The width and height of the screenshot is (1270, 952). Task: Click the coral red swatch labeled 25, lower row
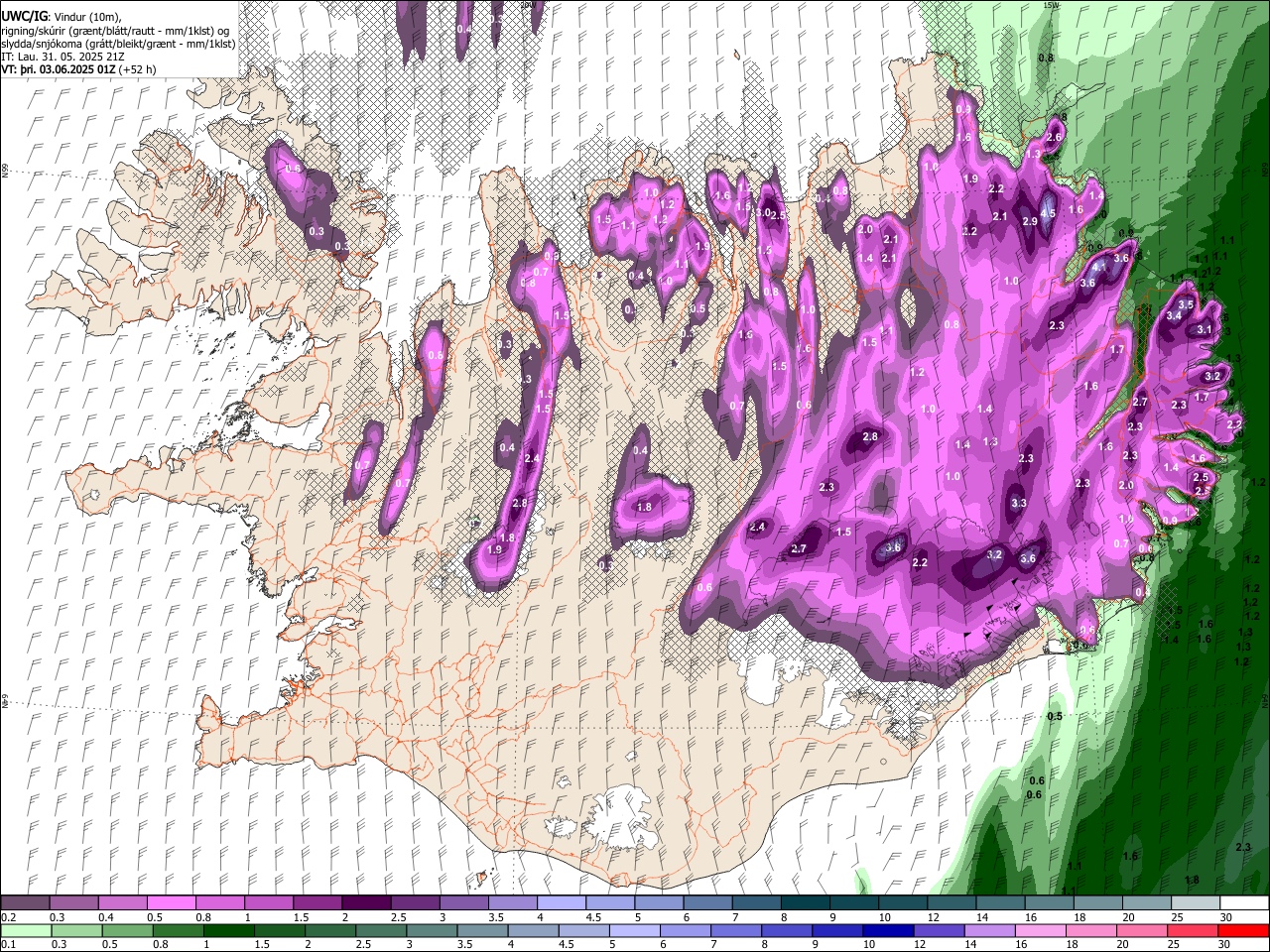(x=1193, y=930)
